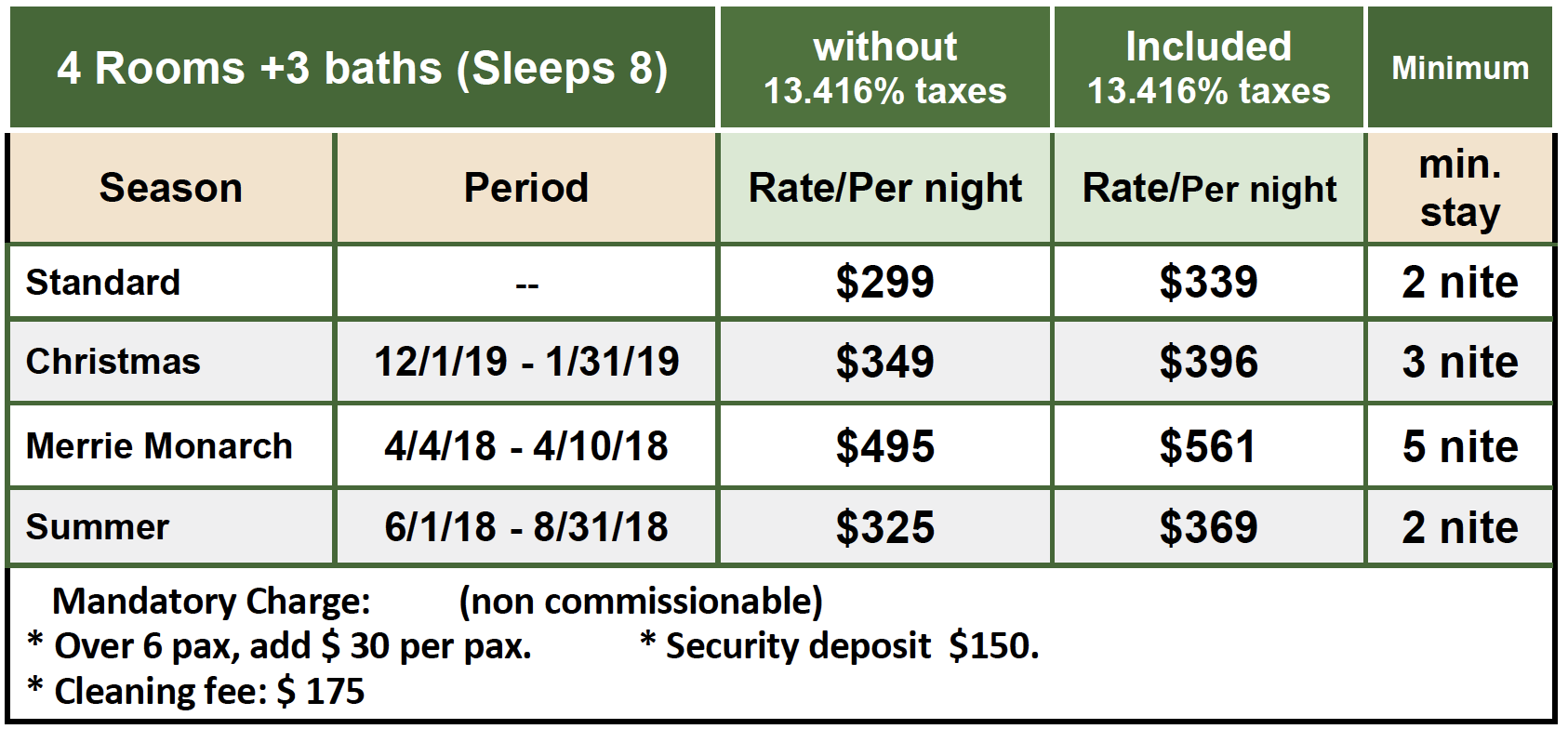Click the 5 nite minimum stay cell

(x=1460, y=446)
